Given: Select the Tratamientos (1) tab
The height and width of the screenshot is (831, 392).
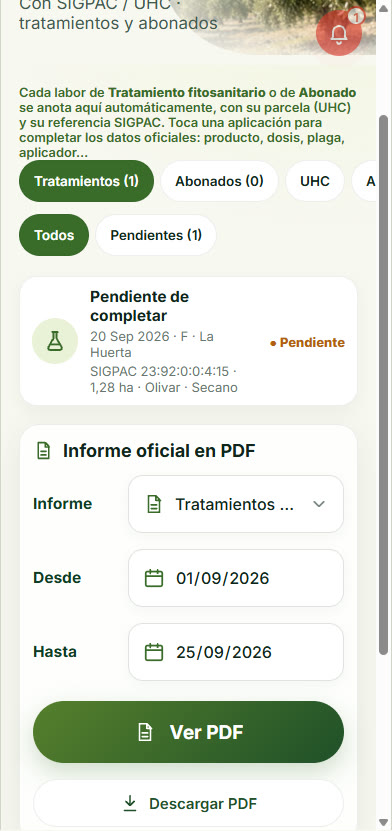Looking at the screenshot, I should coord(86,181).
